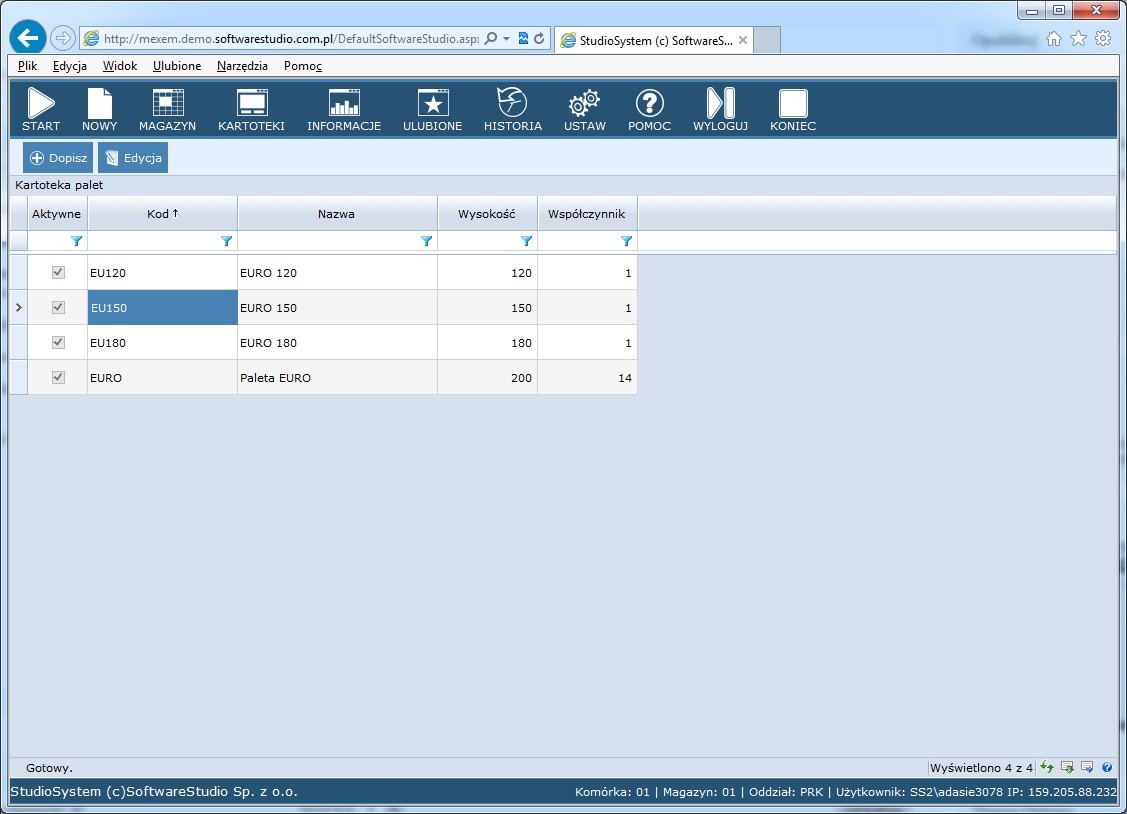Open the INFORMACJE chart icon
The image size is (1127, 814).
344,109
